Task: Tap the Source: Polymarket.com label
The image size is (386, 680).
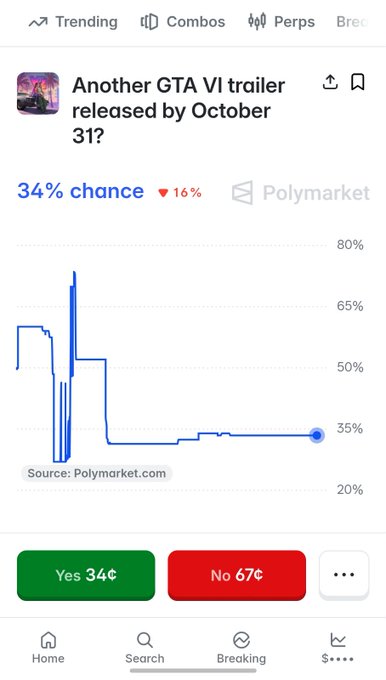Action: tap(97, 473)
